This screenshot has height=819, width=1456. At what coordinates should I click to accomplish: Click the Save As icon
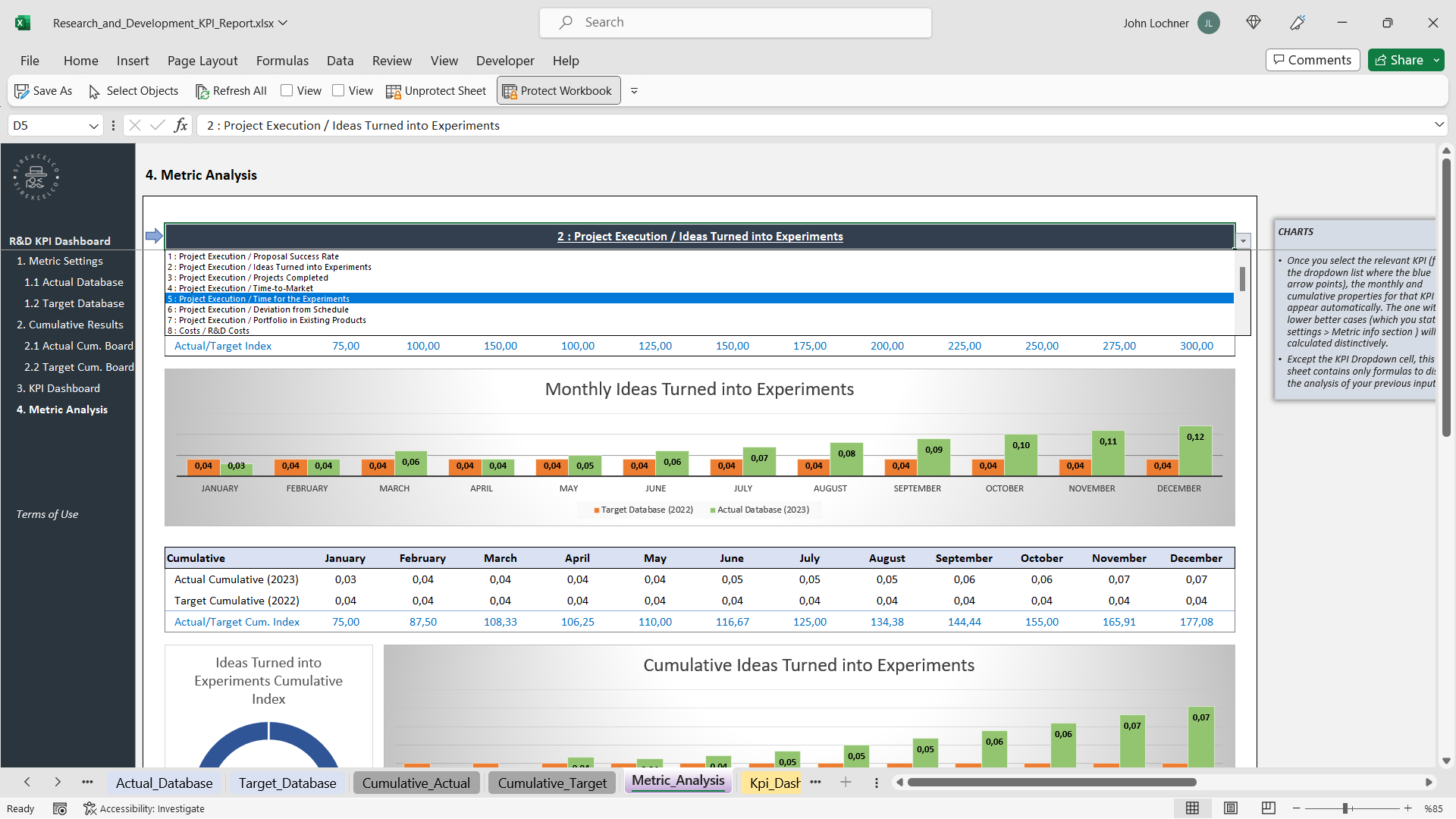pos(22,90)
